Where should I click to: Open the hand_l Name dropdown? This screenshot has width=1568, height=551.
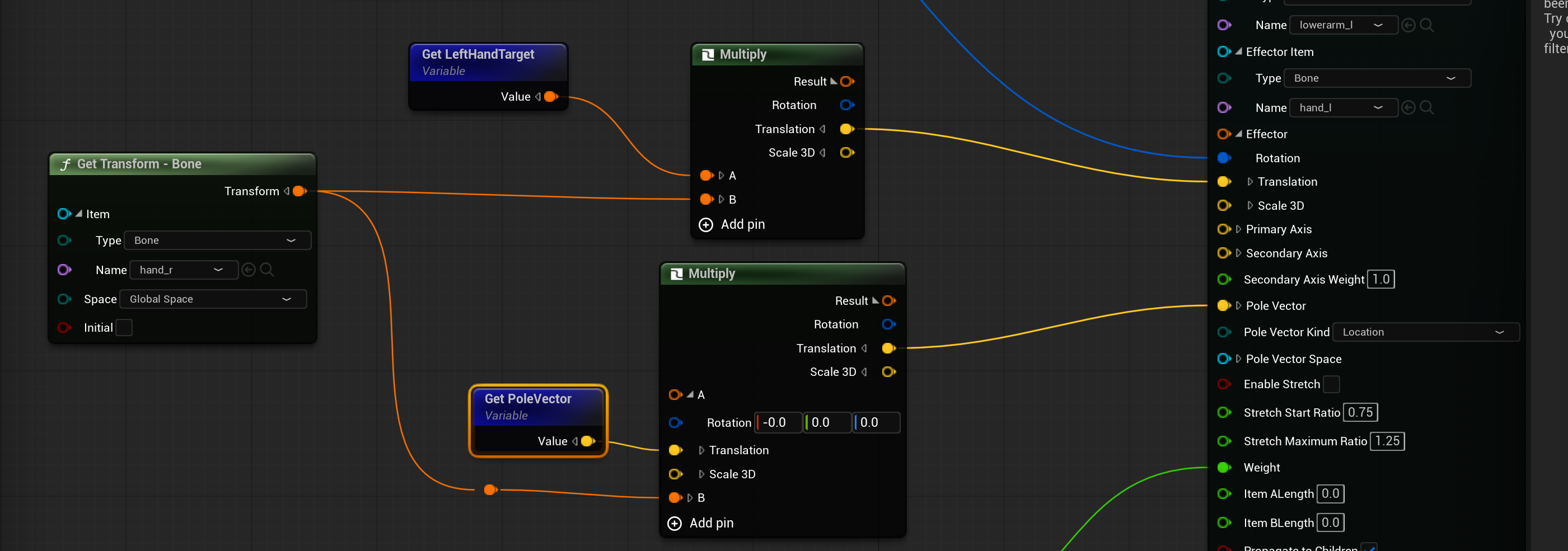1344,107
